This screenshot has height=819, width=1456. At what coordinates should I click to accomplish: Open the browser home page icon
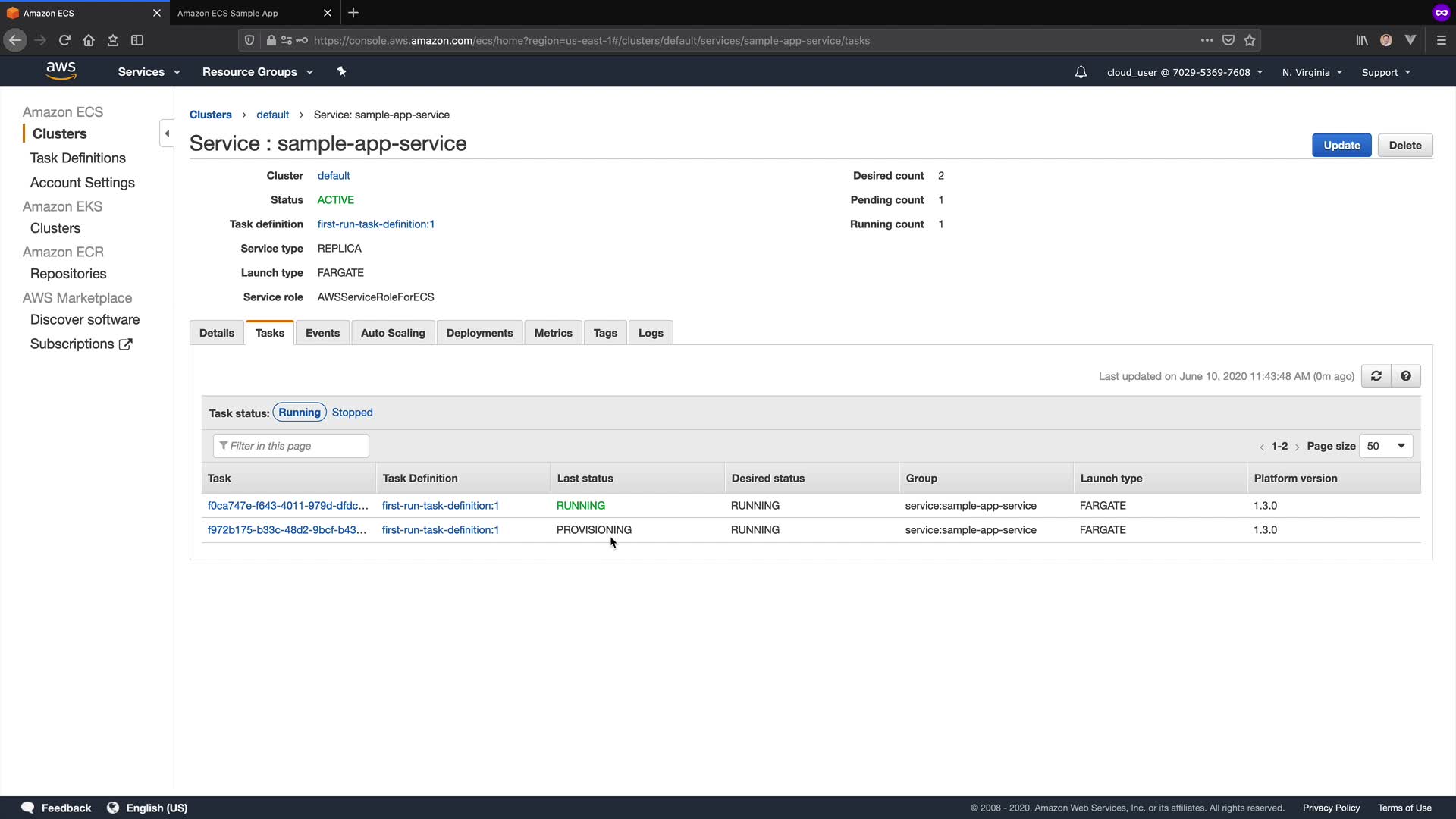pos(89,40)
